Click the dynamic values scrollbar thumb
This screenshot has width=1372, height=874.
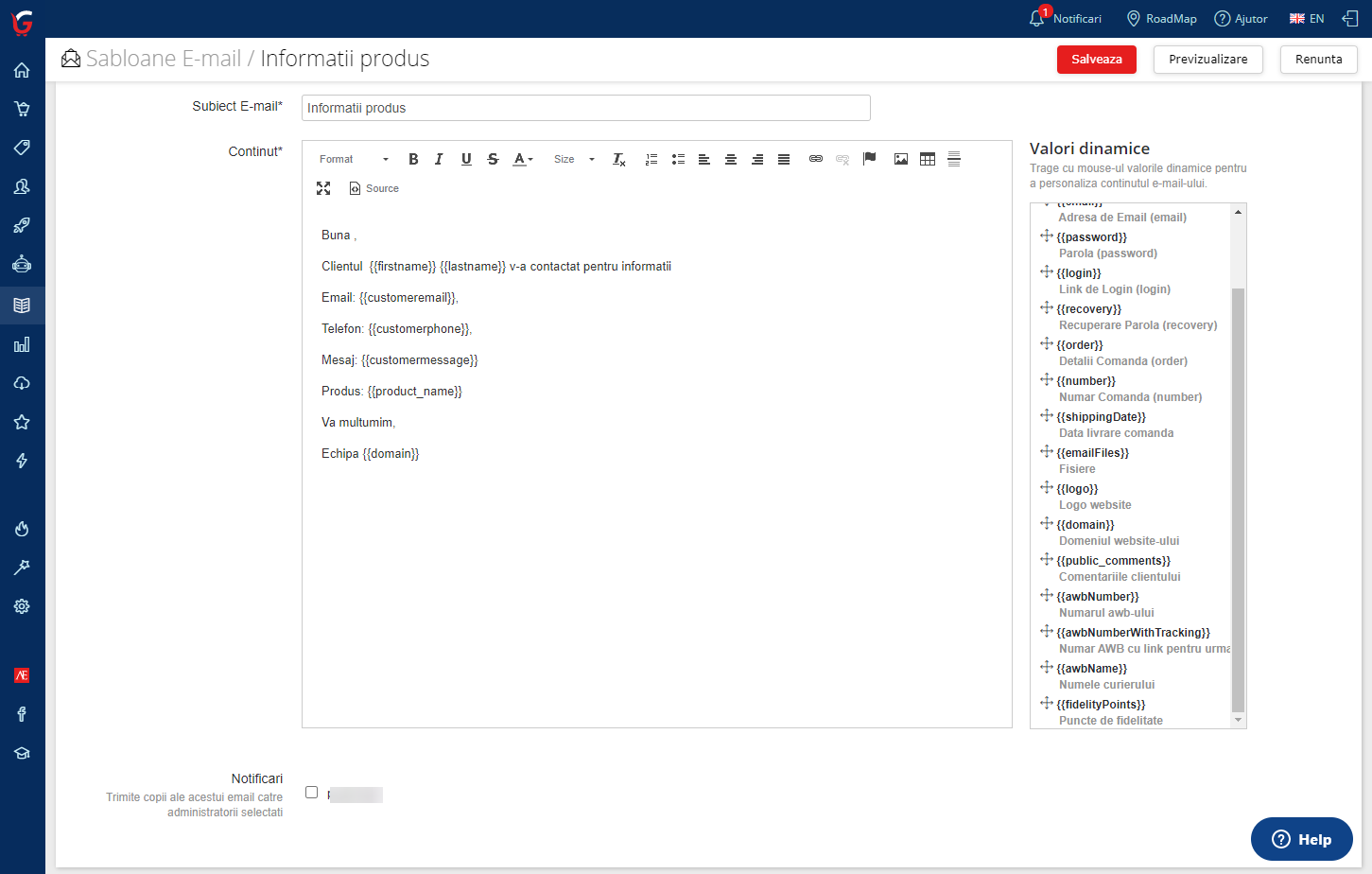(x=1238, y=499)
